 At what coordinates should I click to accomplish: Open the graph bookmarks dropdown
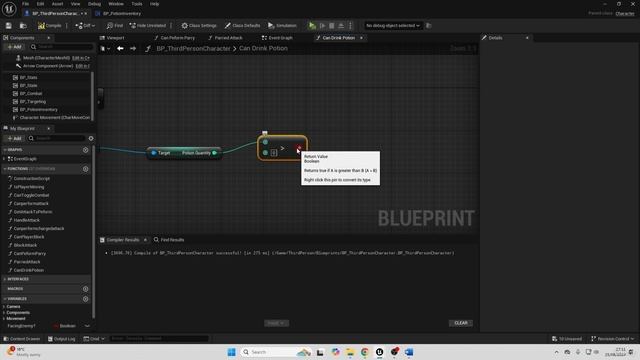pyautogui.click(x=105, y=48)
